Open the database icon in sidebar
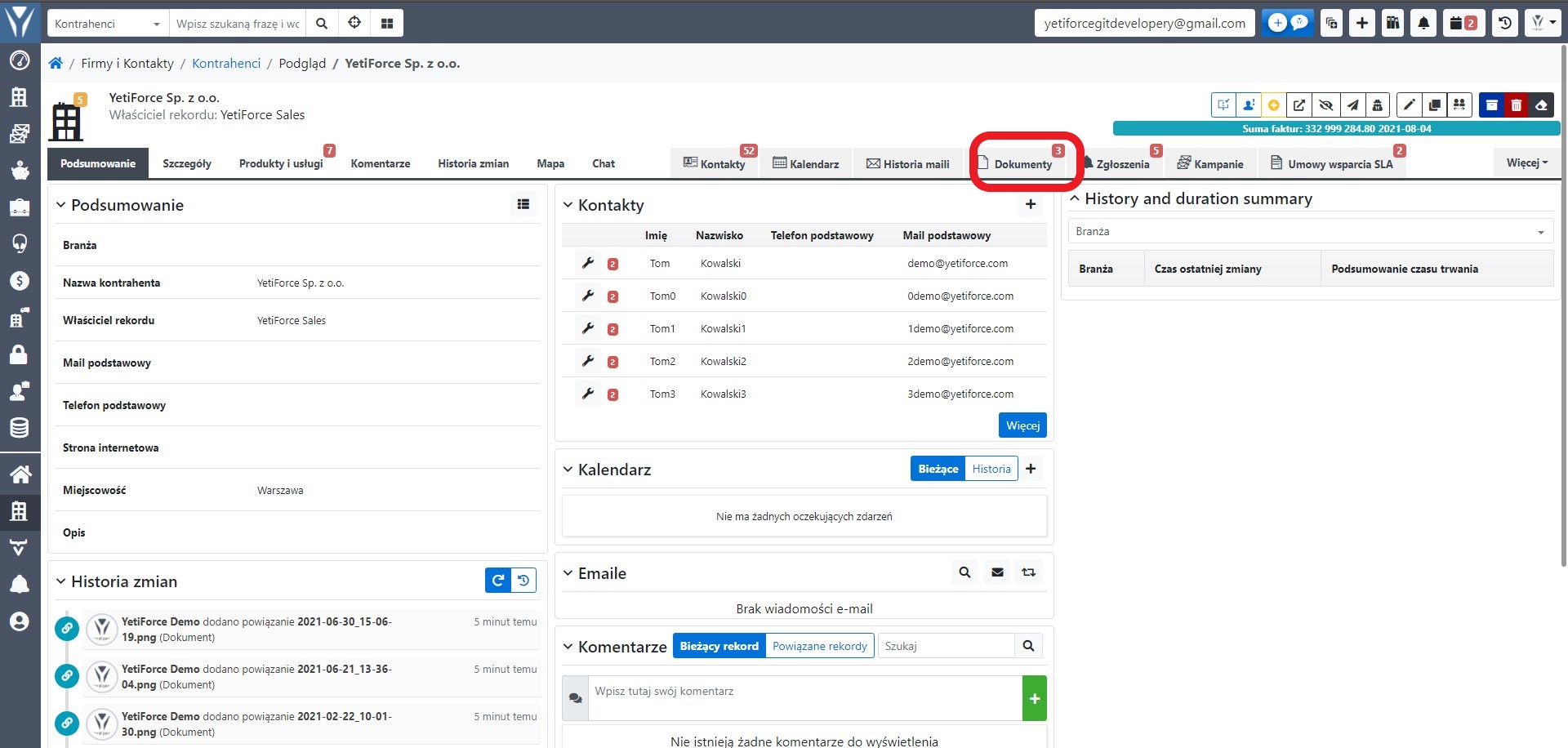 pyautogui.click(x=20, y=428)
